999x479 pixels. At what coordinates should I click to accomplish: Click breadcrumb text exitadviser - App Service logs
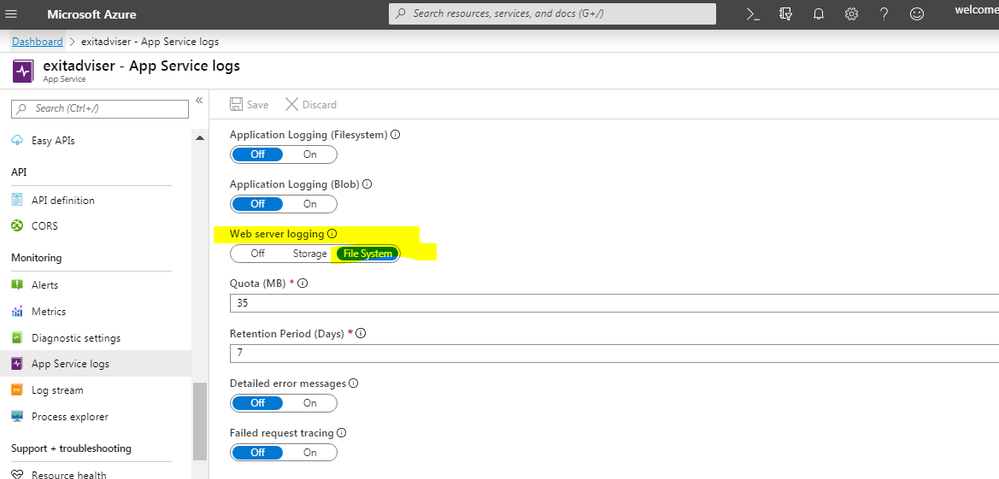150,41
